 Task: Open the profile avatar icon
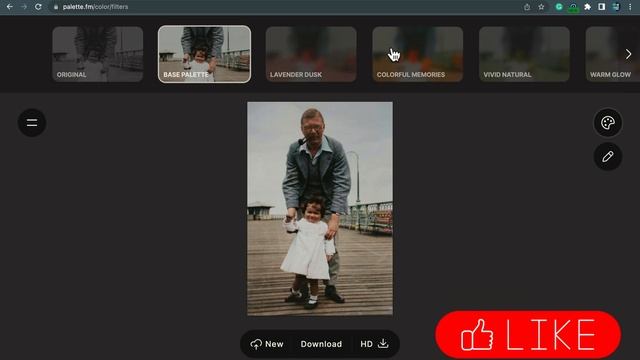click(x=616, y=7)
